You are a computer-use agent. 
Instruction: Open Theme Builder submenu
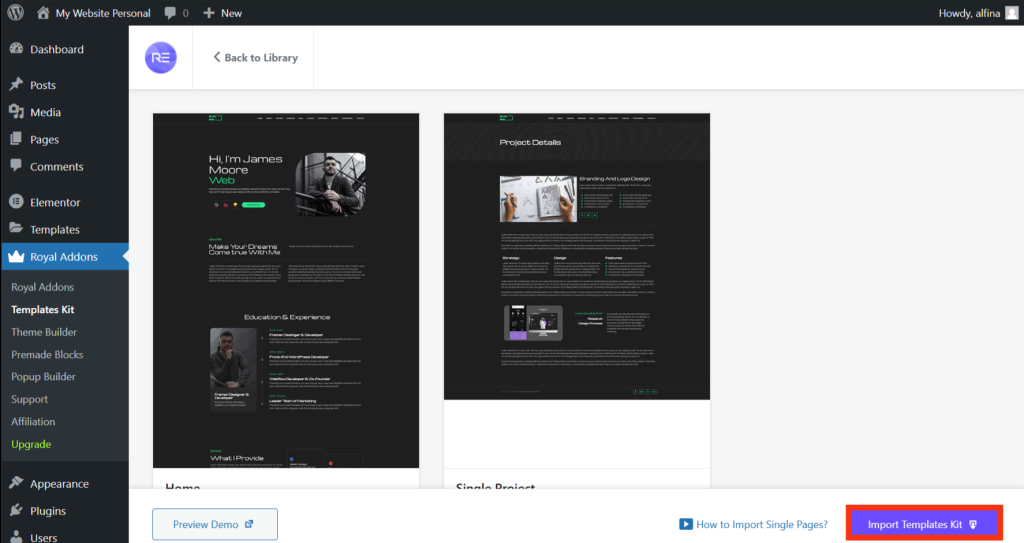click(x=44, y=332)
